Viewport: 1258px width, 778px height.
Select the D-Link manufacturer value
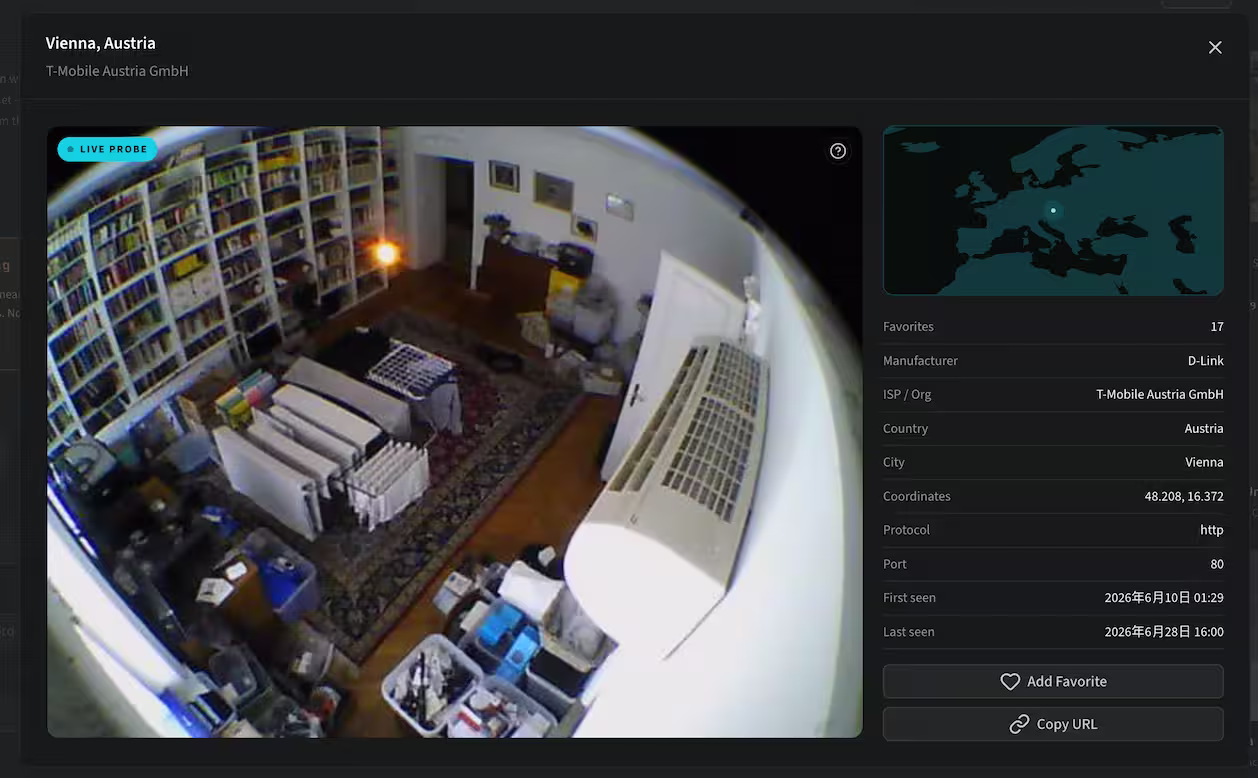click(1205, 360)
